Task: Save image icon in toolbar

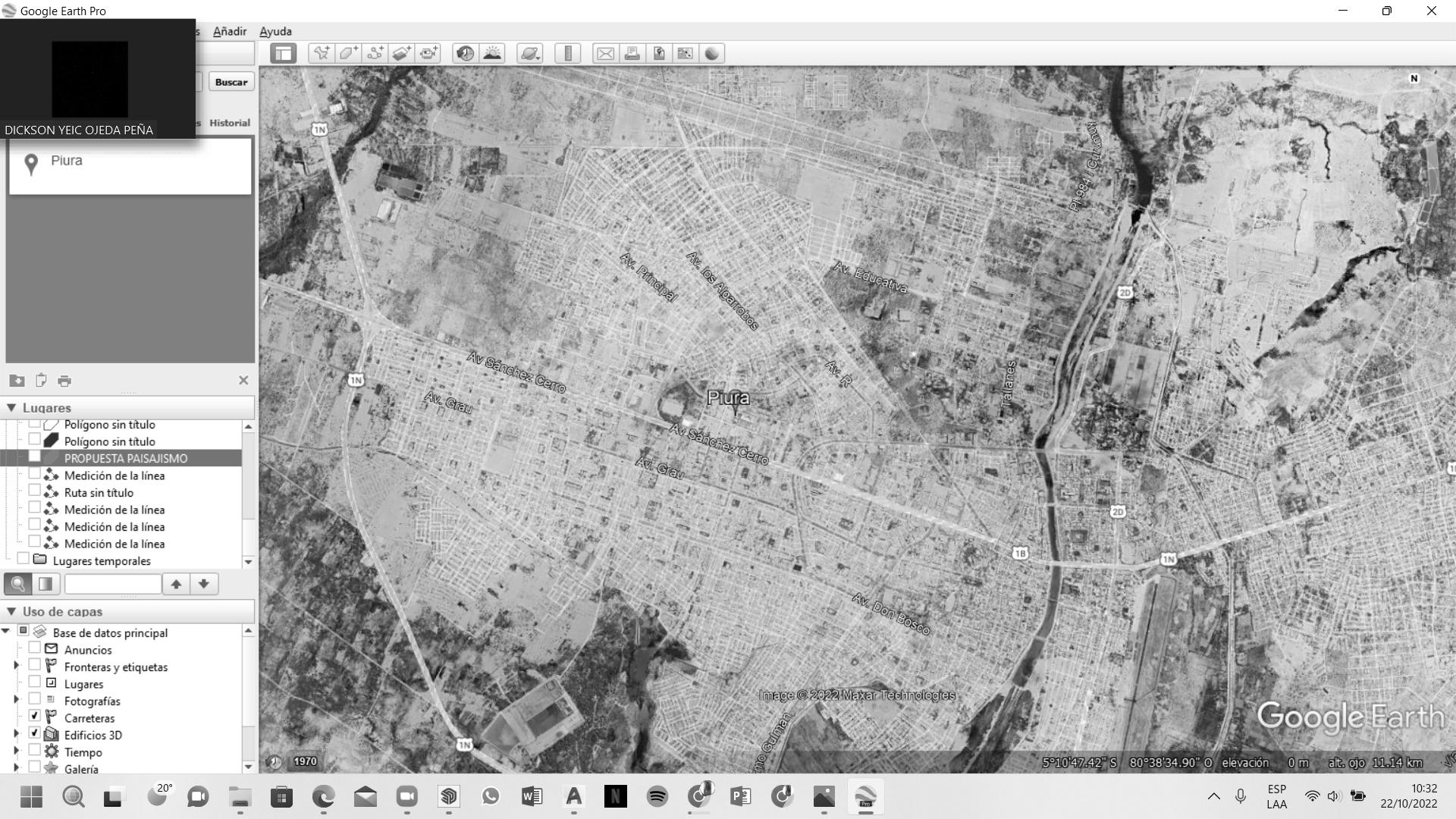Action: 658,53
